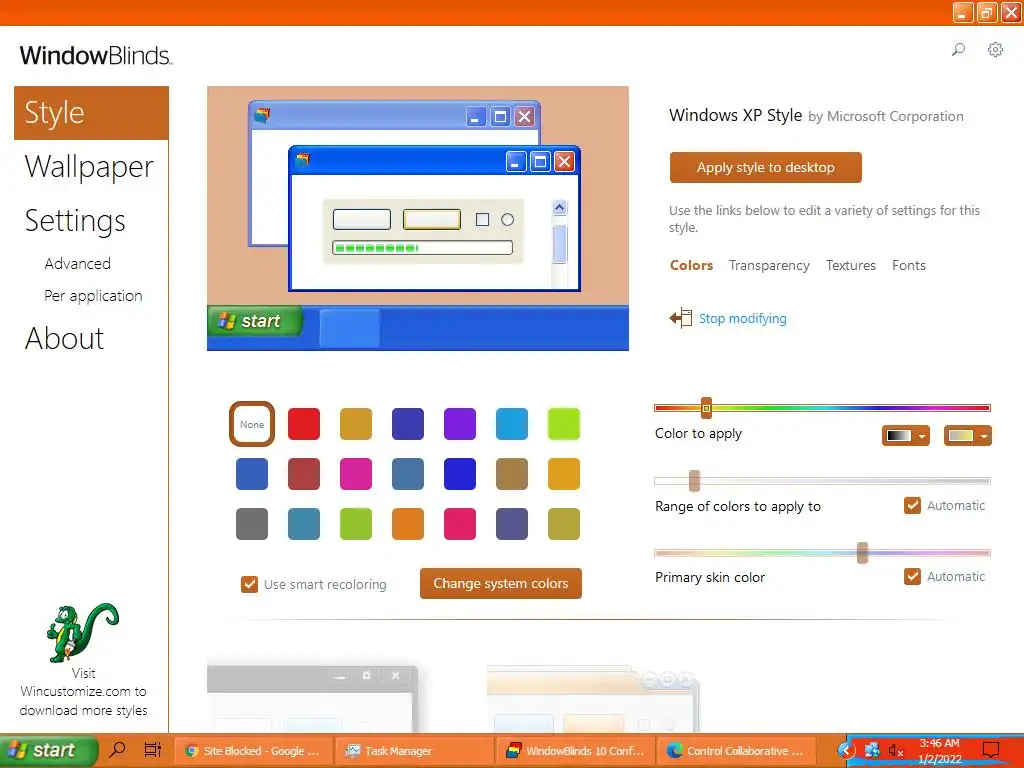1024x768 pixels.
Task: Open the Settings section
Action: pyautogui.click(x=74, y=221)
